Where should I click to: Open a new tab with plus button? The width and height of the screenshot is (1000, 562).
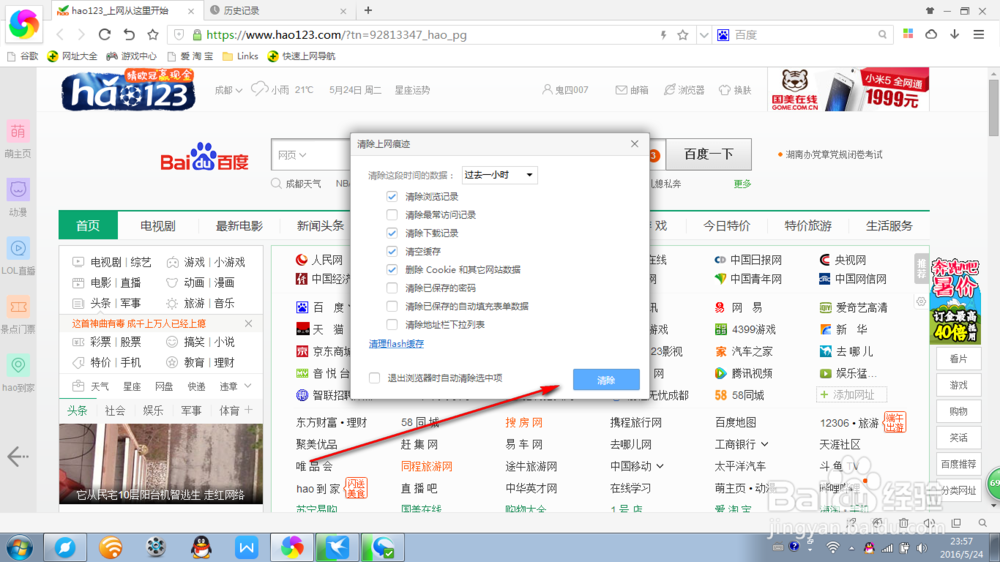368,10
